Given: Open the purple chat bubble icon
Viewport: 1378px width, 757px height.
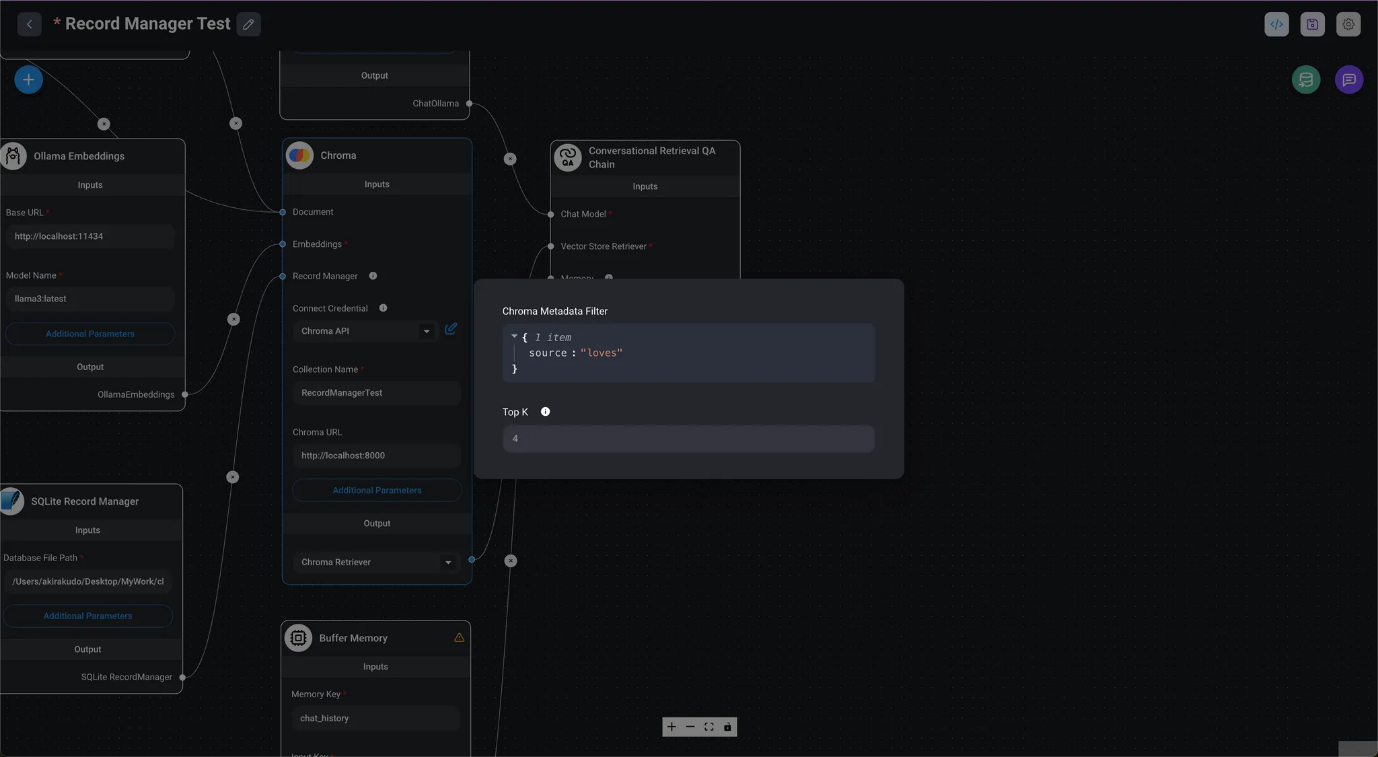Looking at the screenshot, I should click(x=1348, y=80).
